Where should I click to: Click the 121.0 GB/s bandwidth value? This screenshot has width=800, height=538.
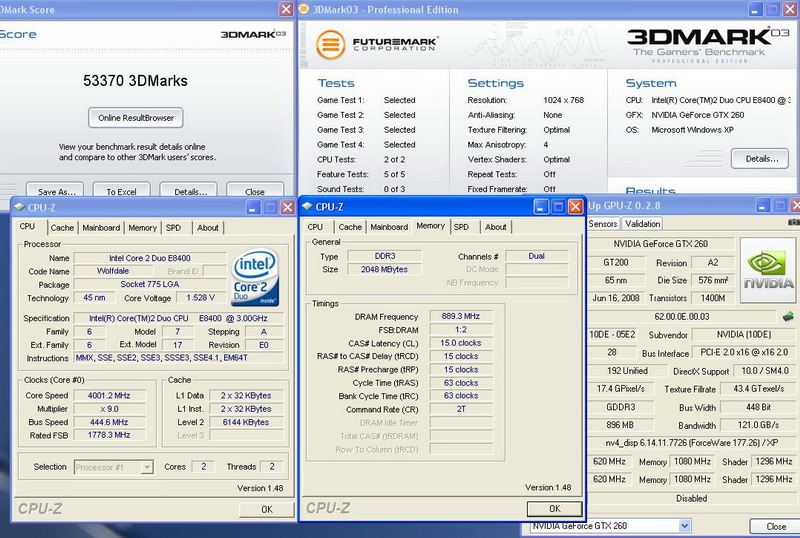(758, 425)
